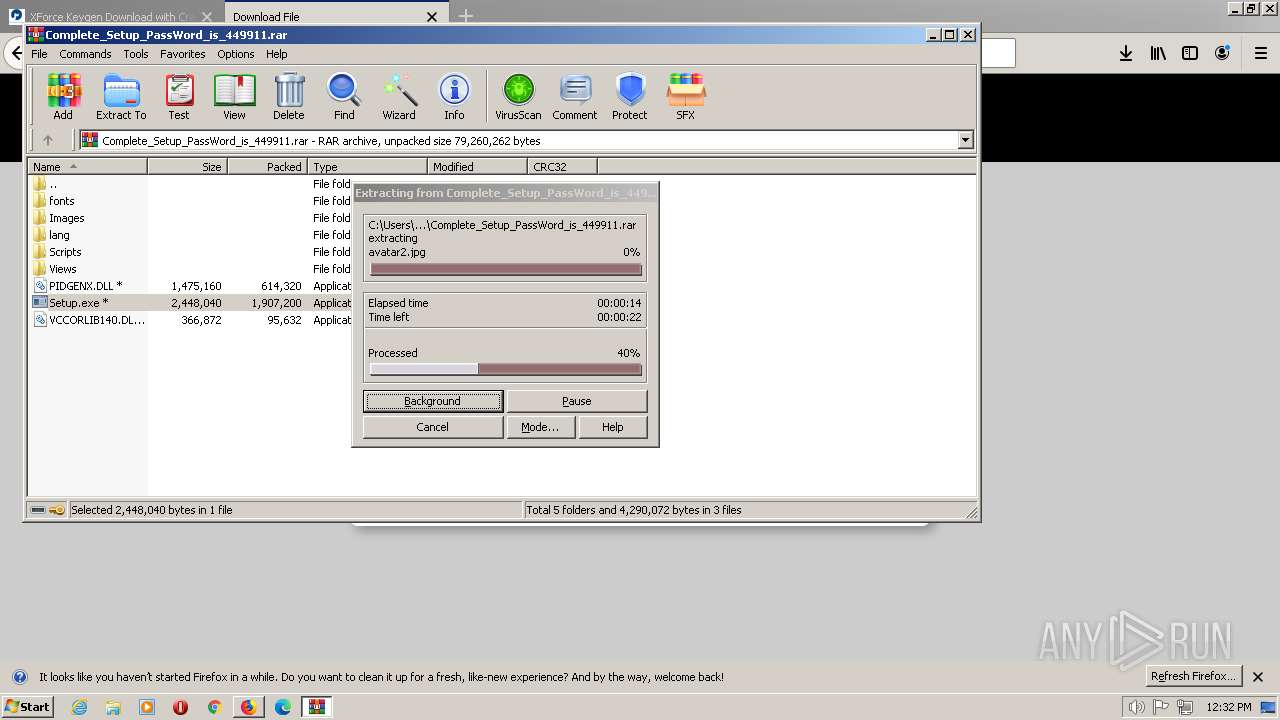Open Windows Explorer from the taskbar
The image size is (1280, 720).
coord(113,707)
